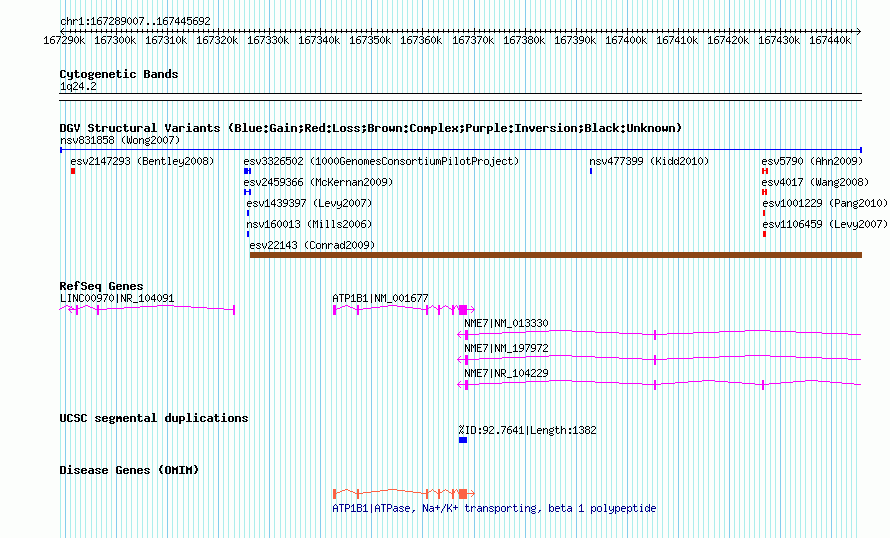Viewport: 890px width, 538px height.
Task: Click the esv1001229 (Pang2010) label
Action: point(825,203)
